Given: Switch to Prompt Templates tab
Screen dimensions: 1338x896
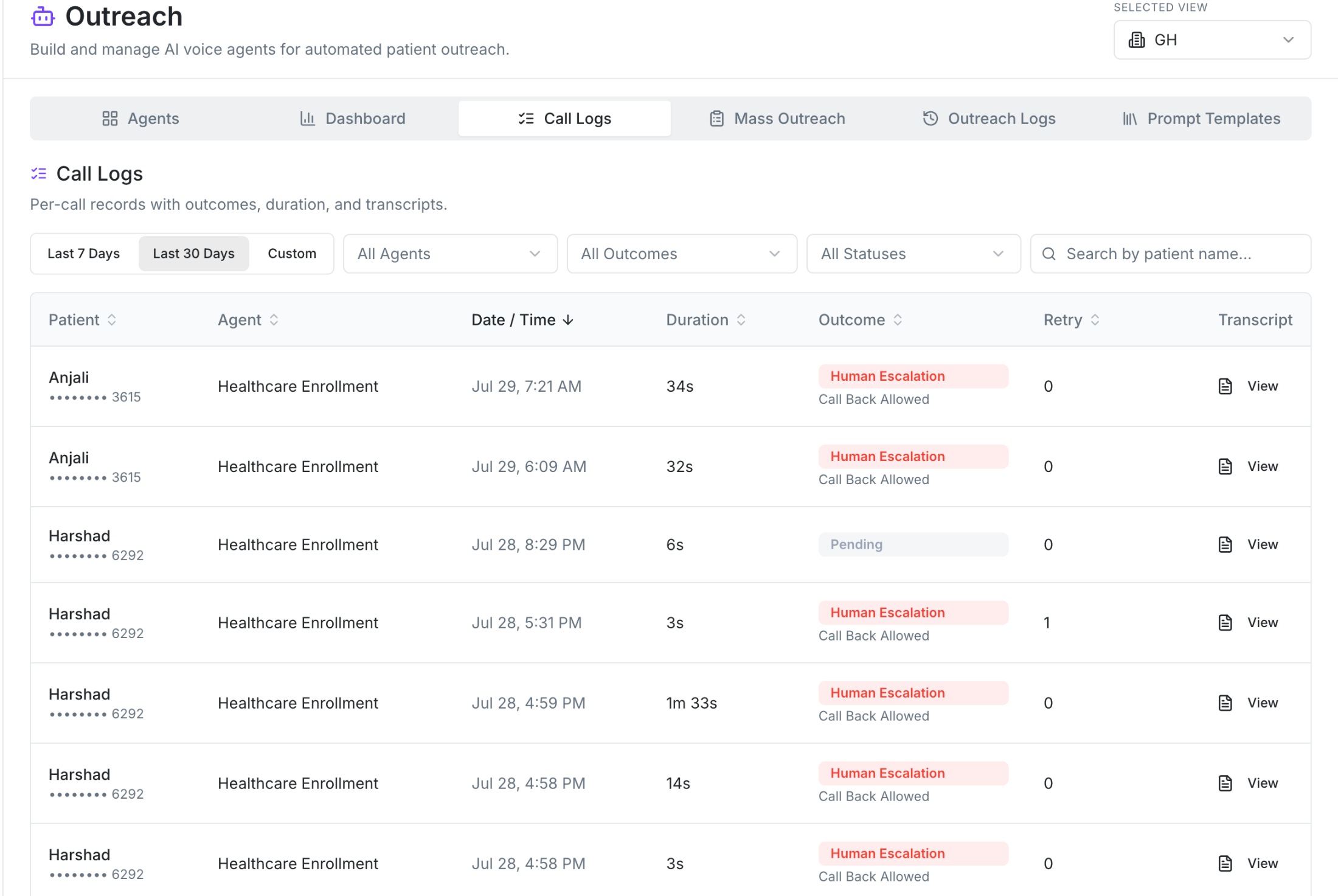Looking at the screenshot, I should (x=1201, y=119).
